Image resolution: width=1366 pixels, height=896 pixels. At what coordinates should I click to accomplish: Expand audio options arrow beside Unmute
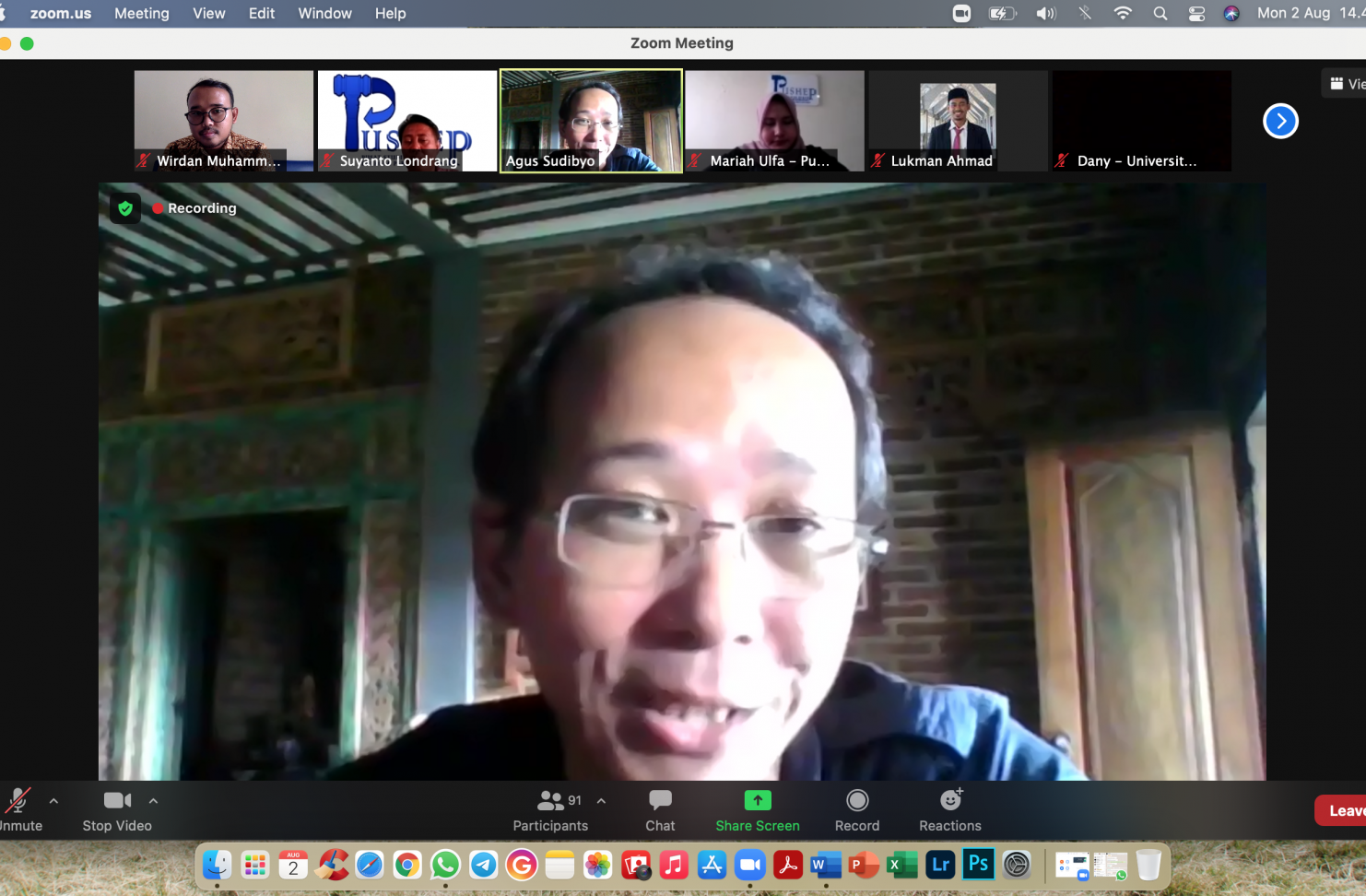click(x=53, y=801)
